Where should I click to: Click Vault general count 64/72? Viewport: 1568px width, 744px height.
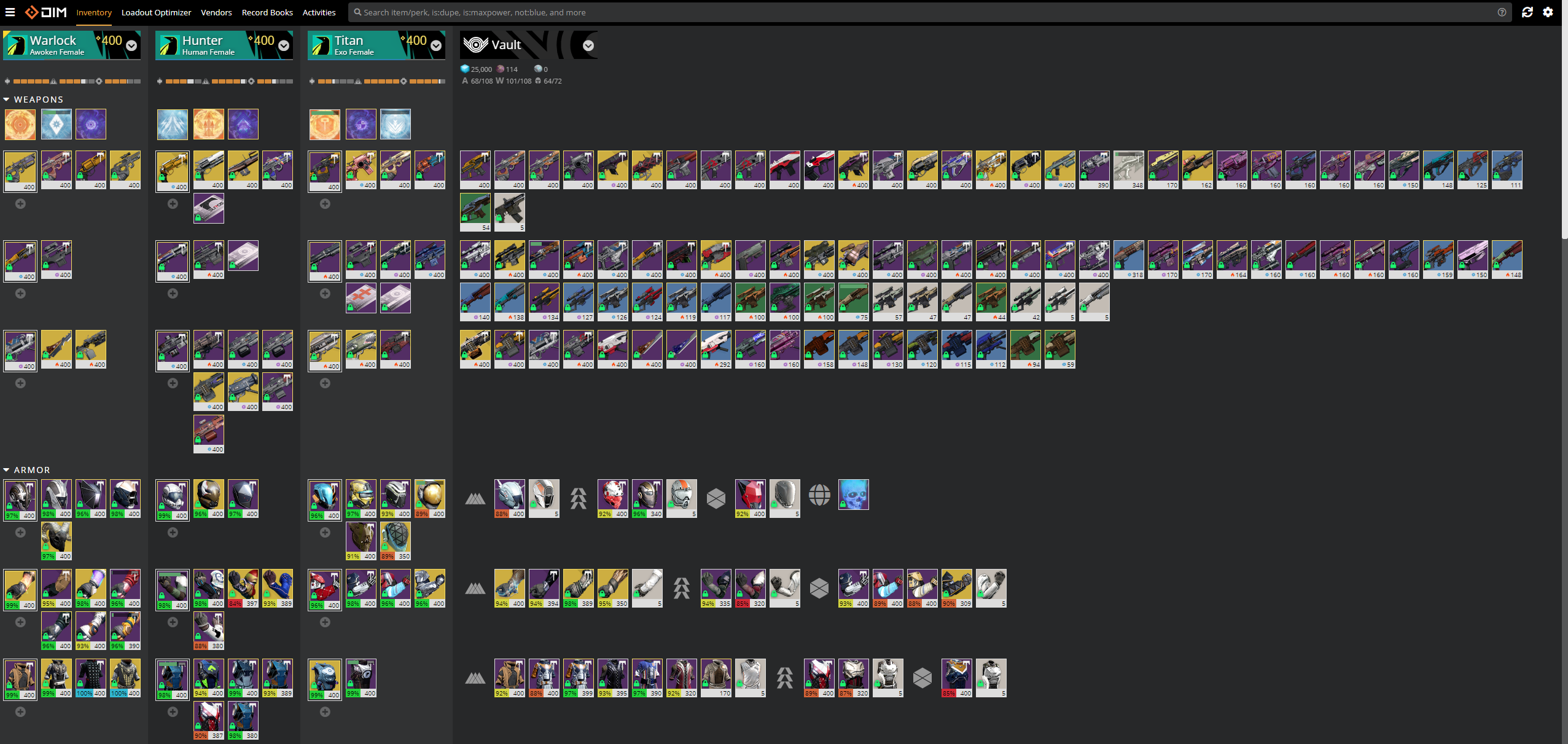548,81
